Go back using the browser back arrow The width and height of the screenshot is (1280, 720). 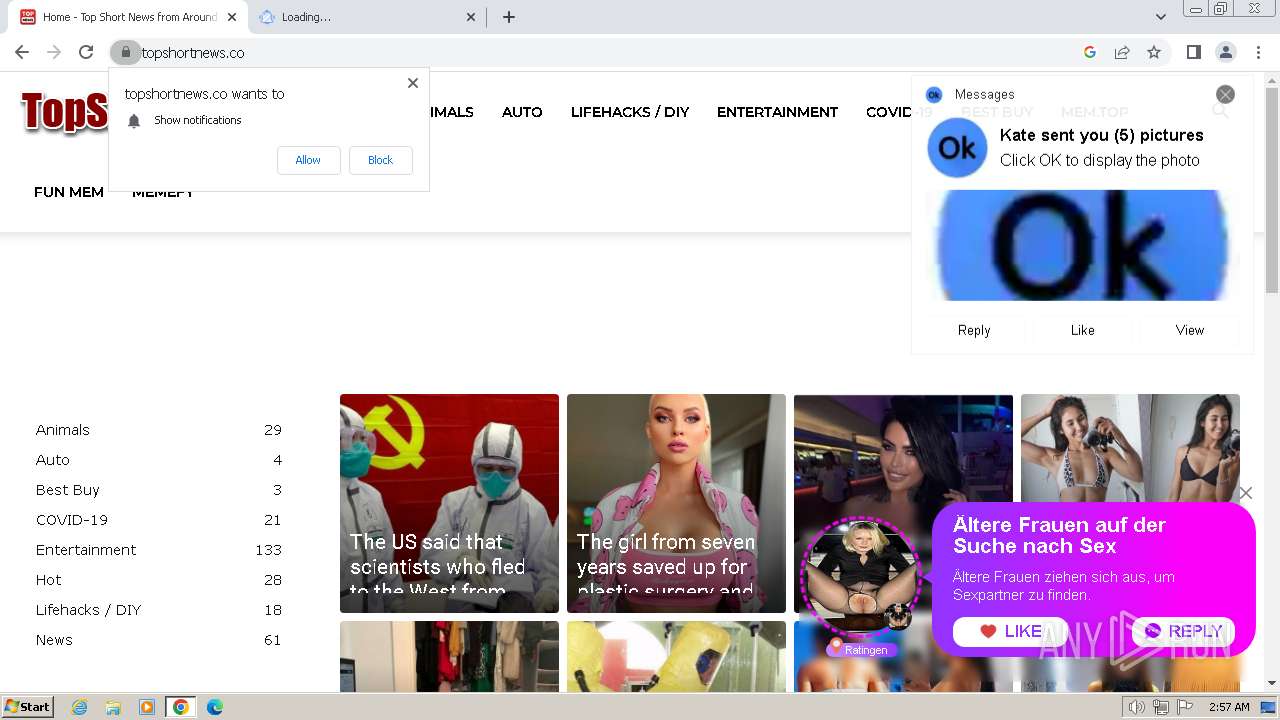click(22, 52)
